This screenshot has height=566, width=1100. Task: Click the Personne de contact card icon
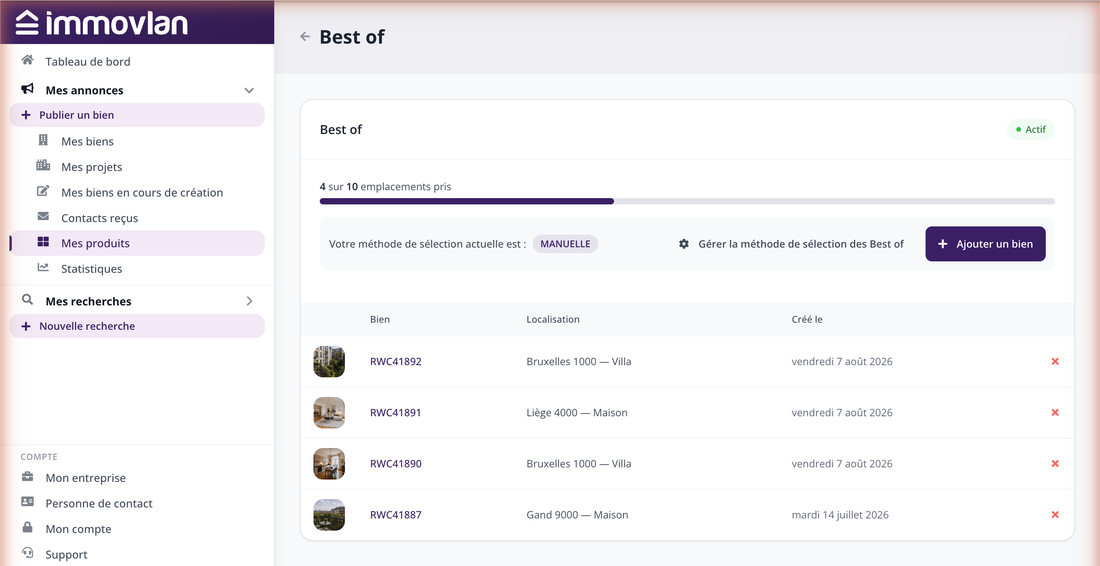click(28, 503)
